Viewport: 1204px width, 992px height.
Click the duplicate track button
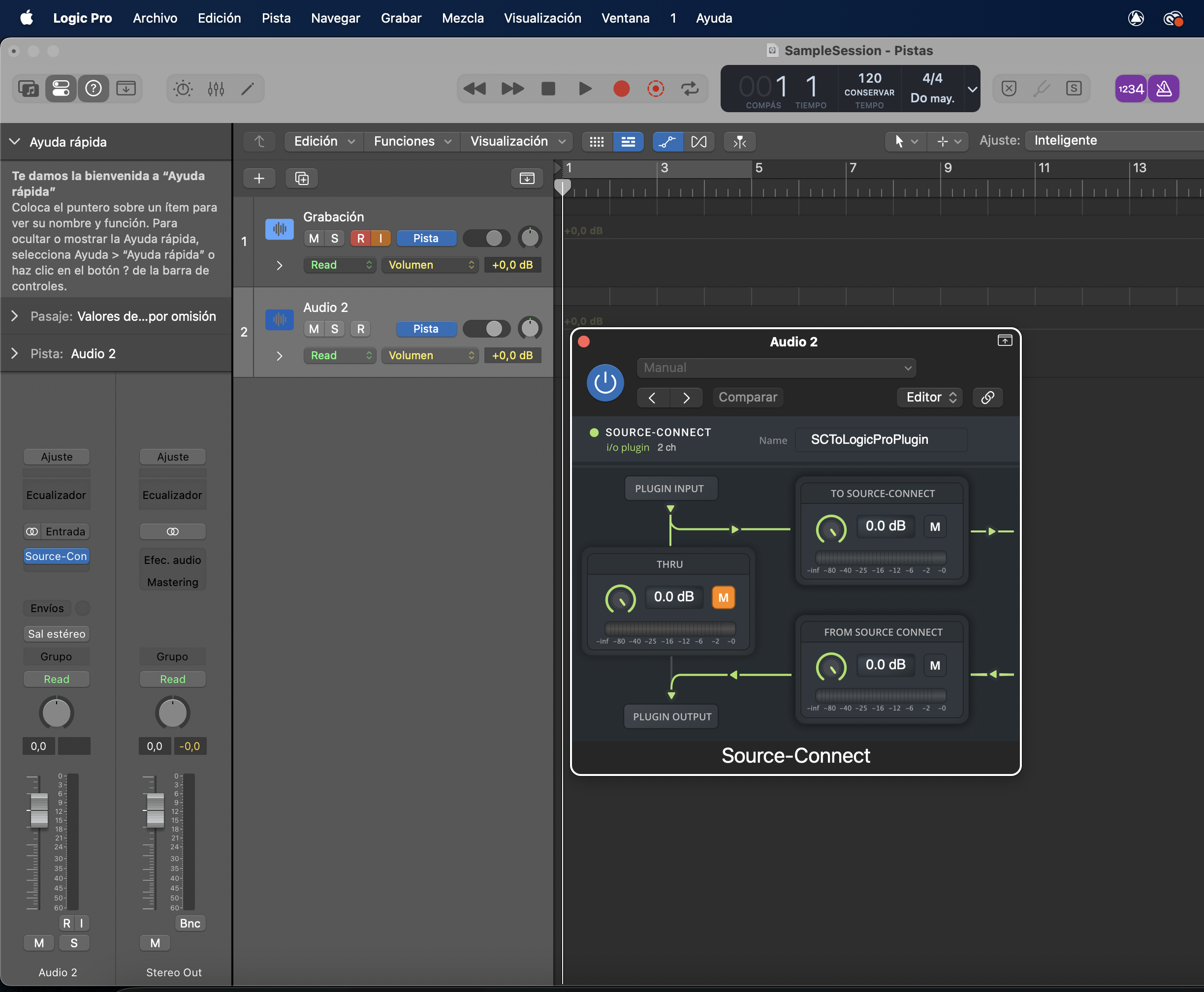tap(301, 178)
